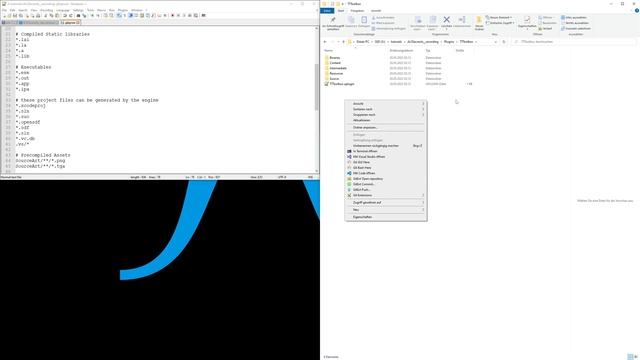The image size is (640, 360).
Task: Switch Explorer to large icons view bottom-right
Action: click(x=636, y=357)
